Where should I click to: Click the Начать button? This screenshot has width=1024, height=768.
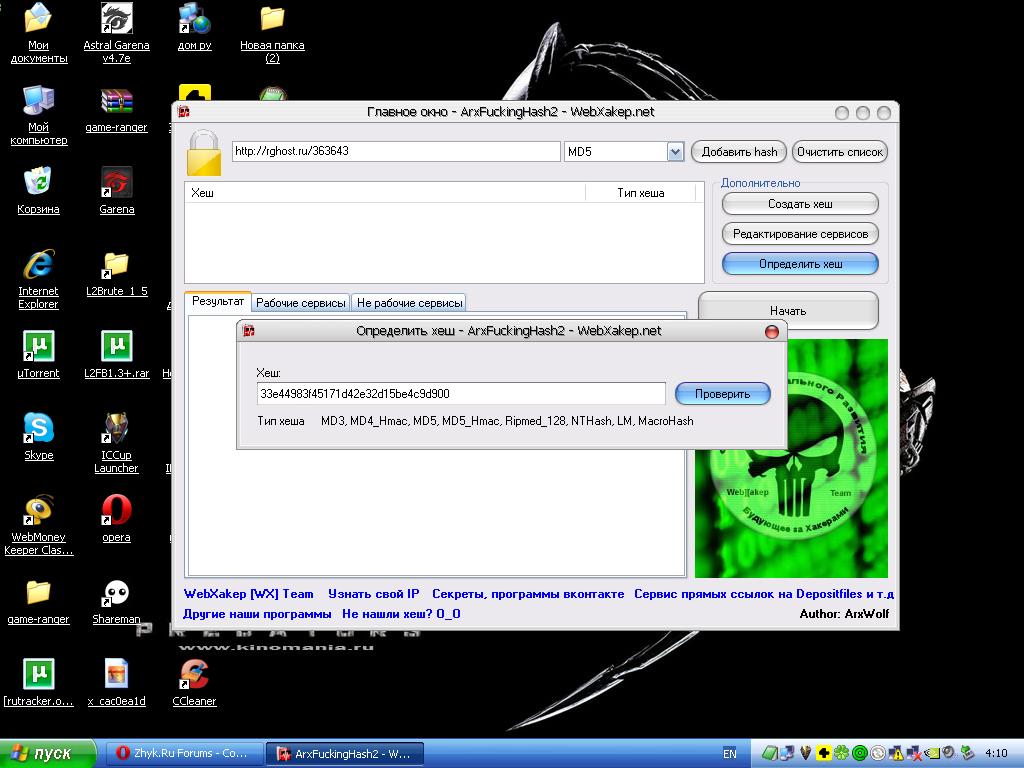coord(788,311)
